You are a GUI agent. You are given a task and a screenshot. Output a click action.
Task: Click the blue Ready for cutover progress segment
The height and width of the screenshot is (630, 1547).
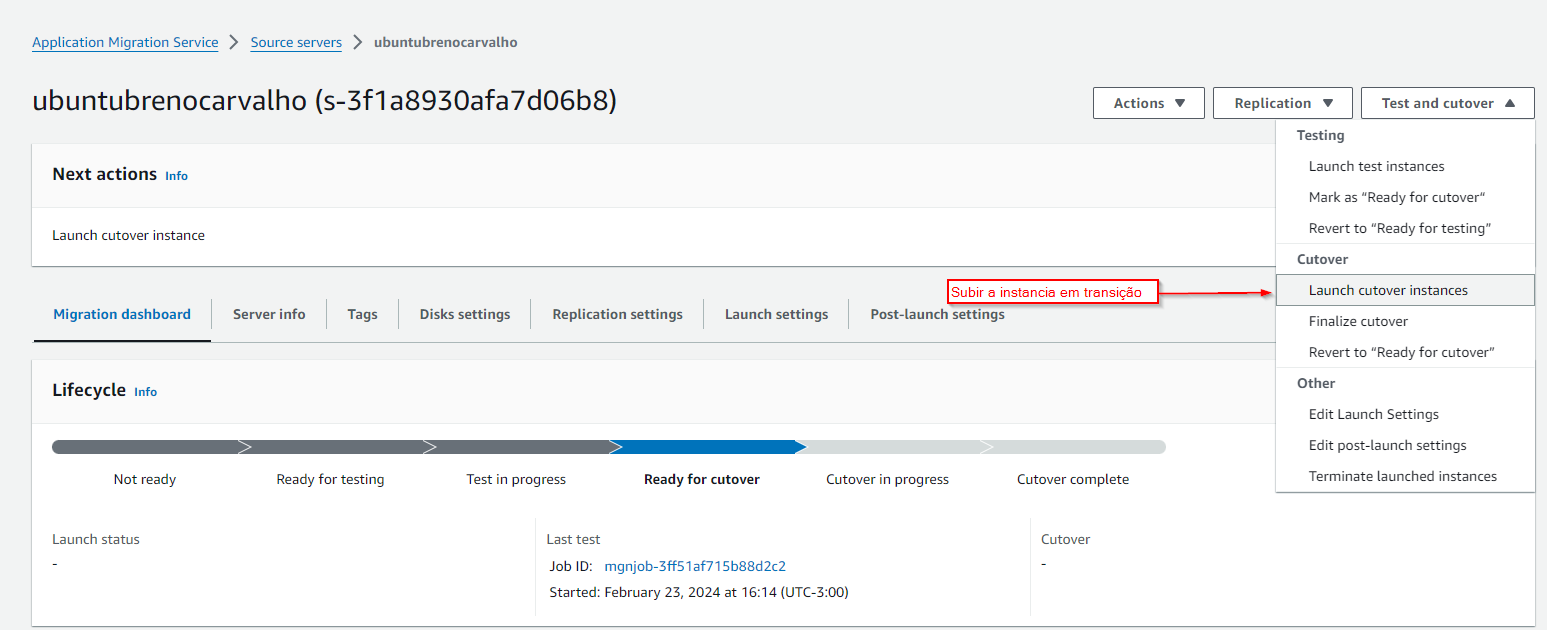702,447
